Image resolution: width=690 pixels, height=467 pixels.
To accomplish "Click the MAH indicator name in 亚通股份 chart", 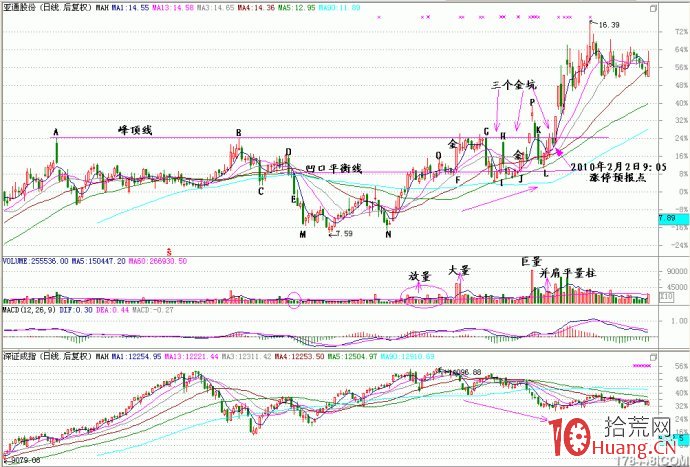I will [102, 8].
